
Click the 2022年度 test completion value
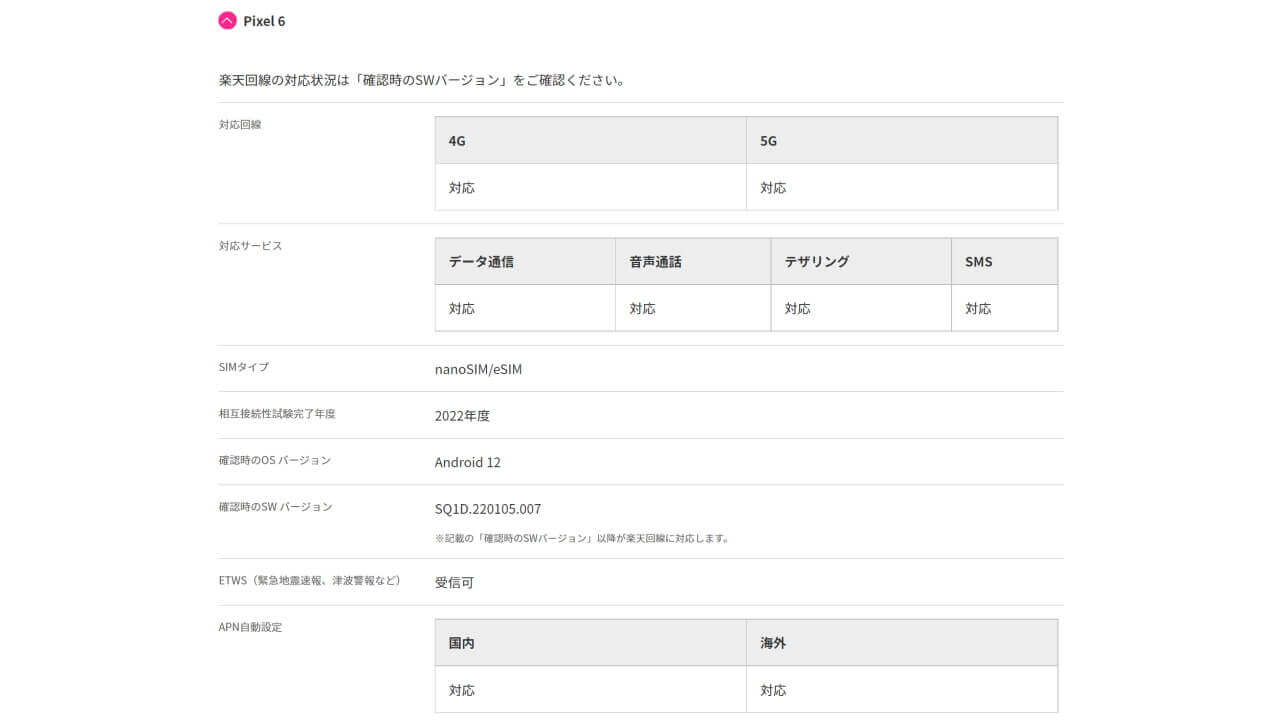462,416
